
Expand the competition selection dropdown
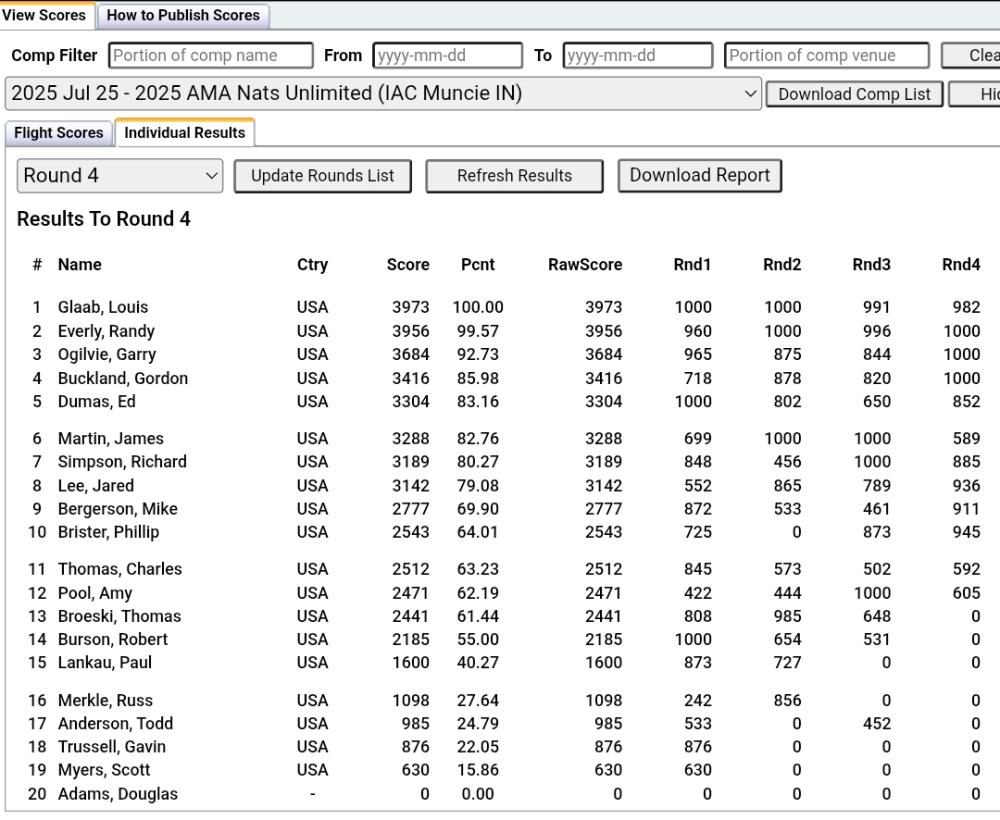coord(383,94)
